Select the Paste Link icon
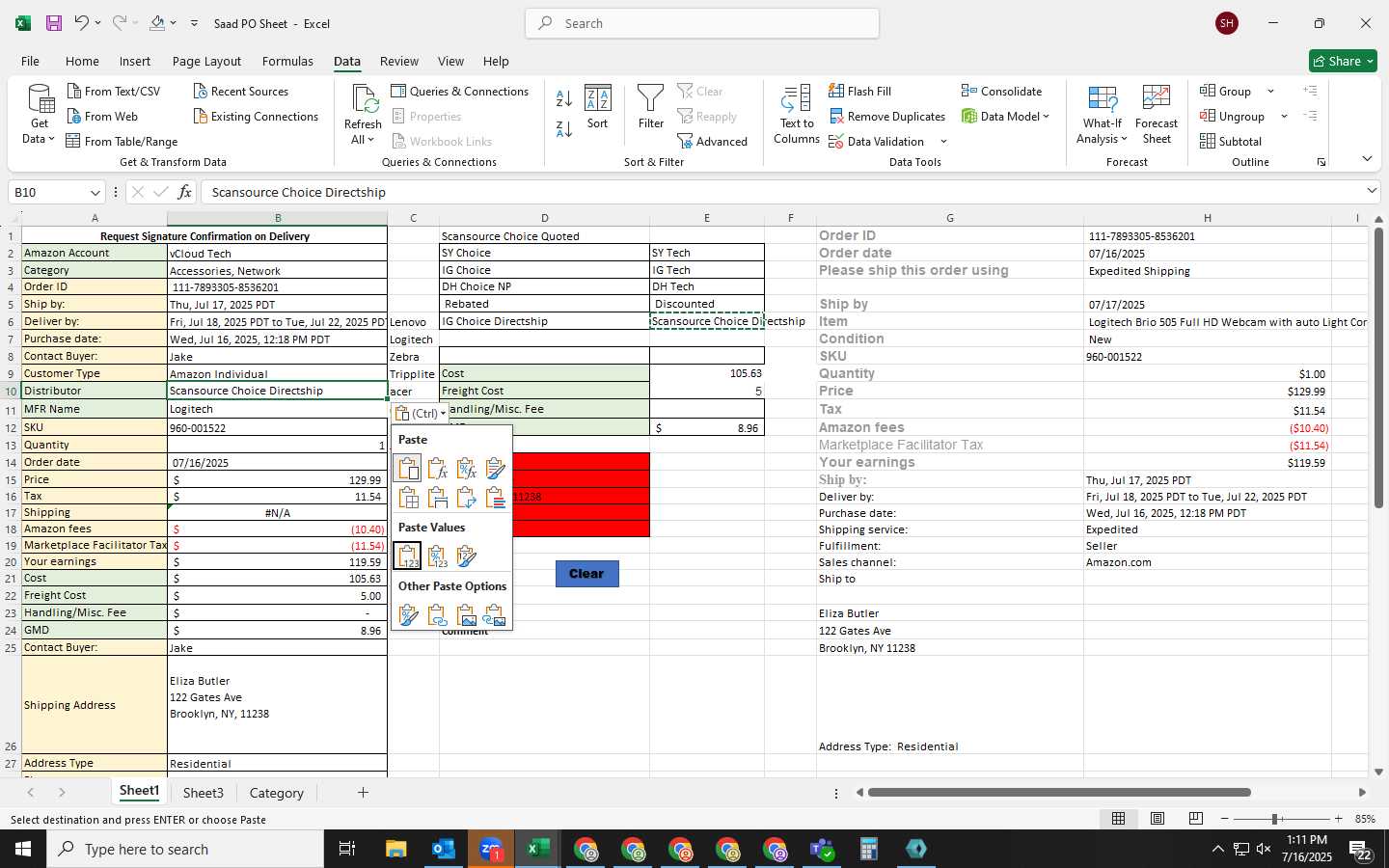The height and width of the screenshot is (868, 1389). (x=437, y=614)
